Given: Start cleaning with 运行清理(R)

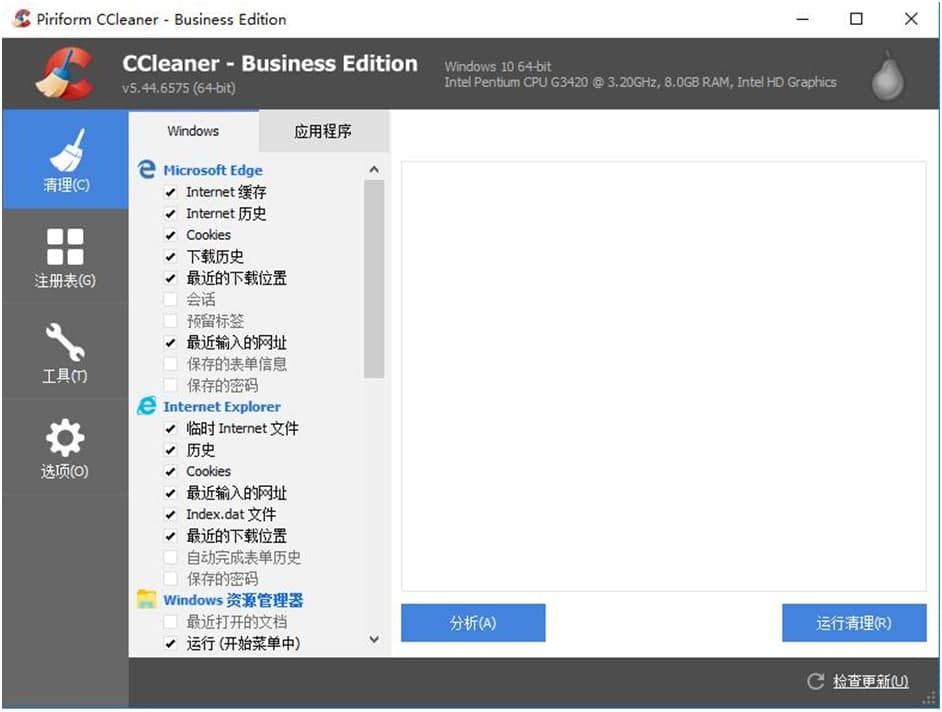Looking at the screenshot, I should pyautogui.click(x=853, y=622).
